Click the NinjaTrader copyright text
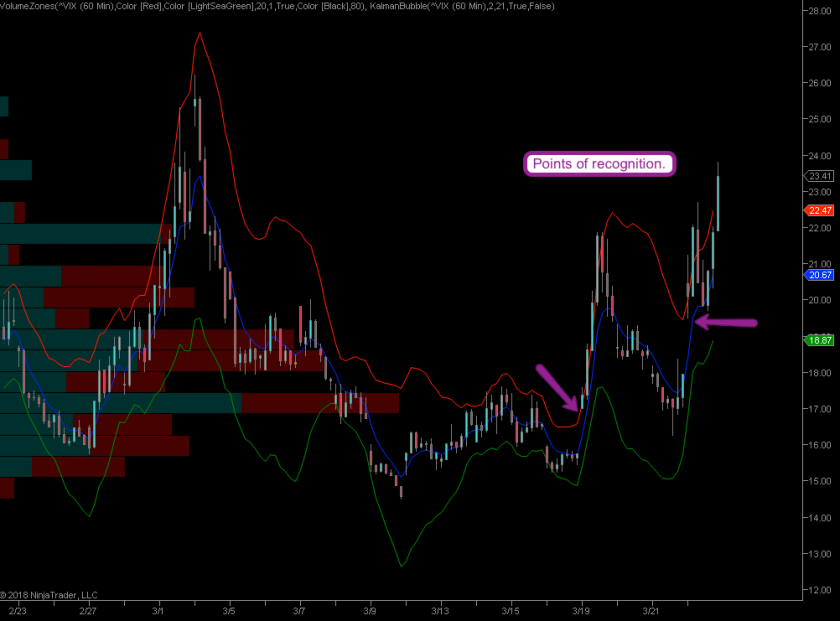This screenshot has height=621, width=840. [50, 595]
